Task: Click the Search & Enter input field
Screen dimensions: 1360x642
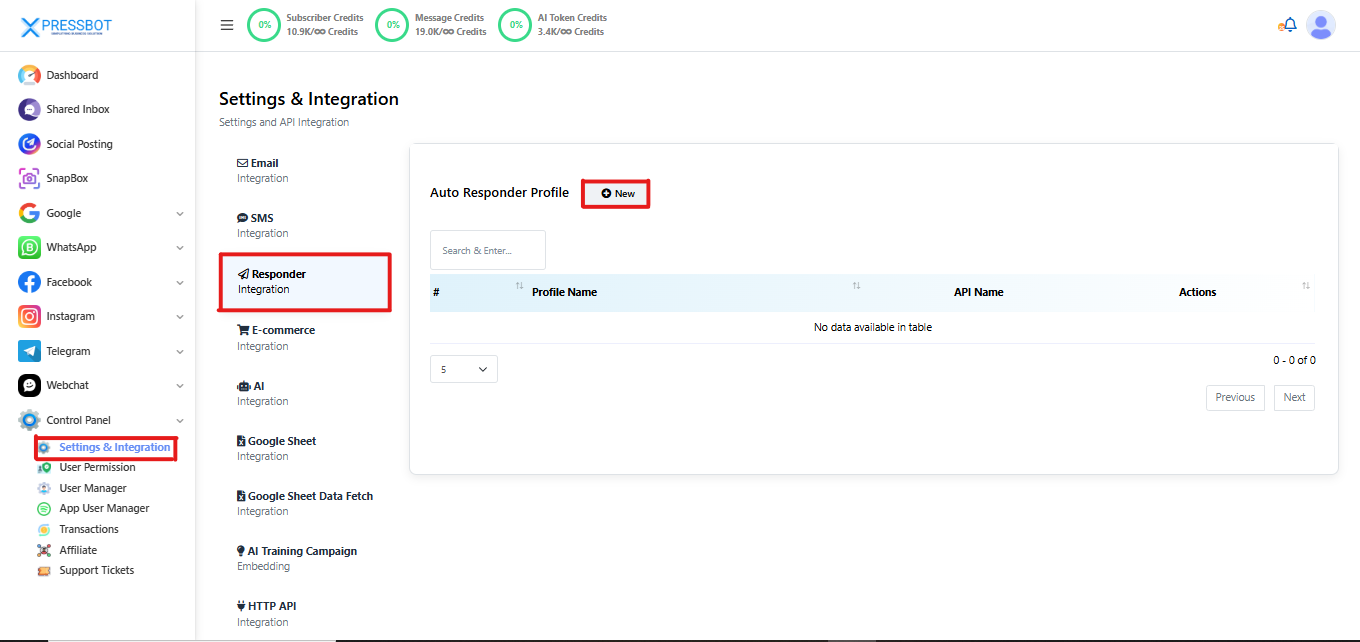Action: (487, 250)
